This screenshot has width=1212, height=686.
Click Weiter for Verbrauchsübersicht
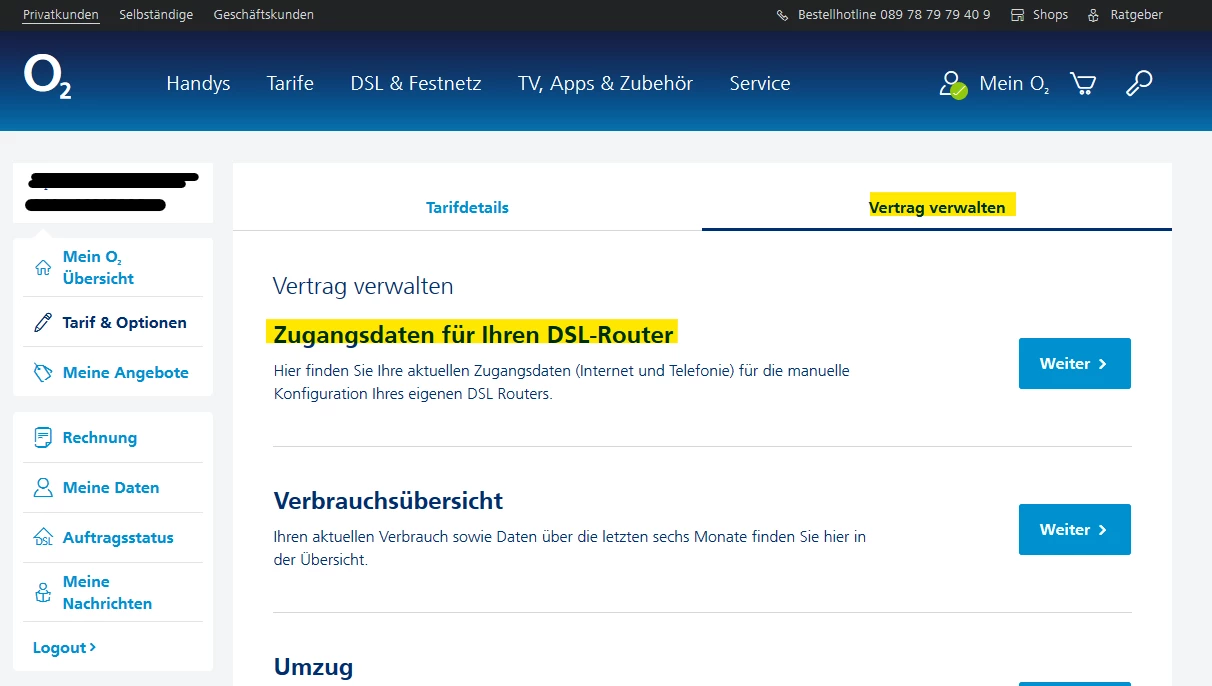click(1075, 530)
